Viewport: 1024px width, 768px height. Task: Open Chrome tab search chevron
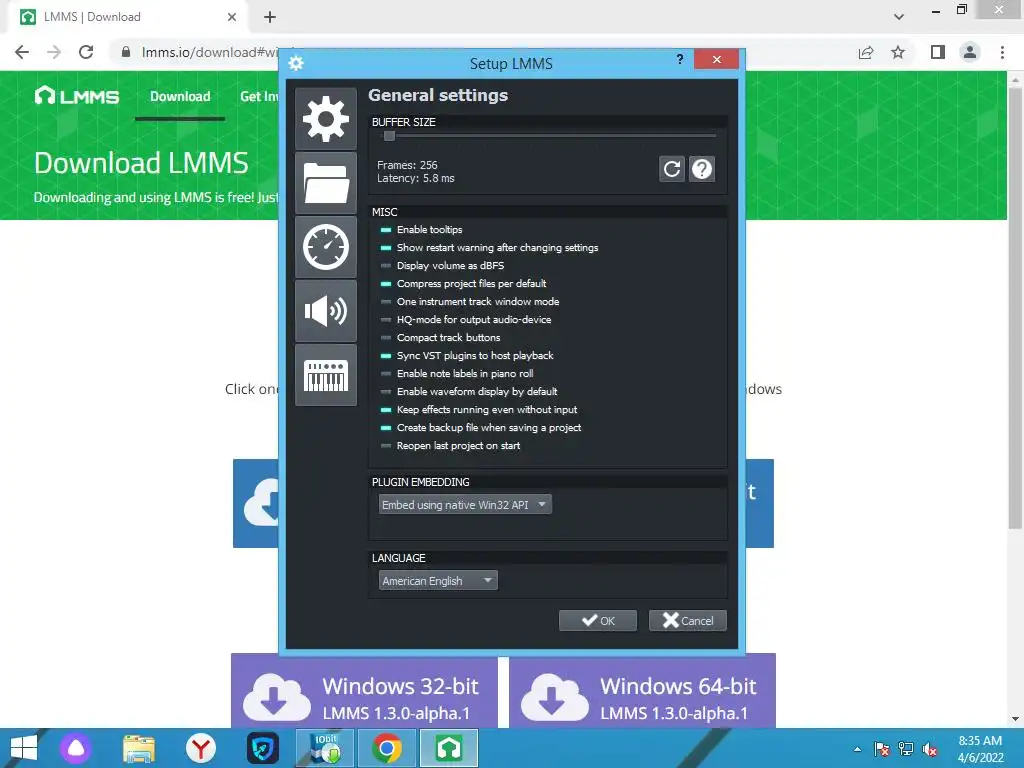[899, 17]
